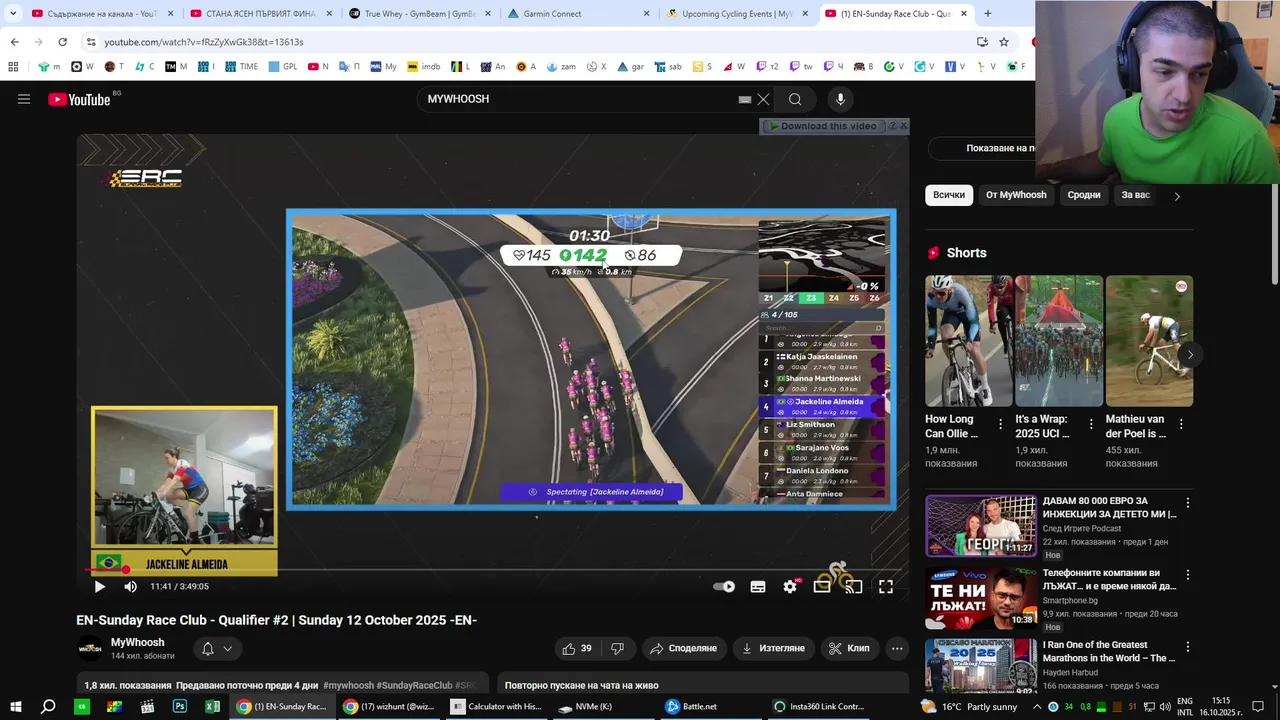
Task: Open the TIME bookmark
Action: coord(241,67)
